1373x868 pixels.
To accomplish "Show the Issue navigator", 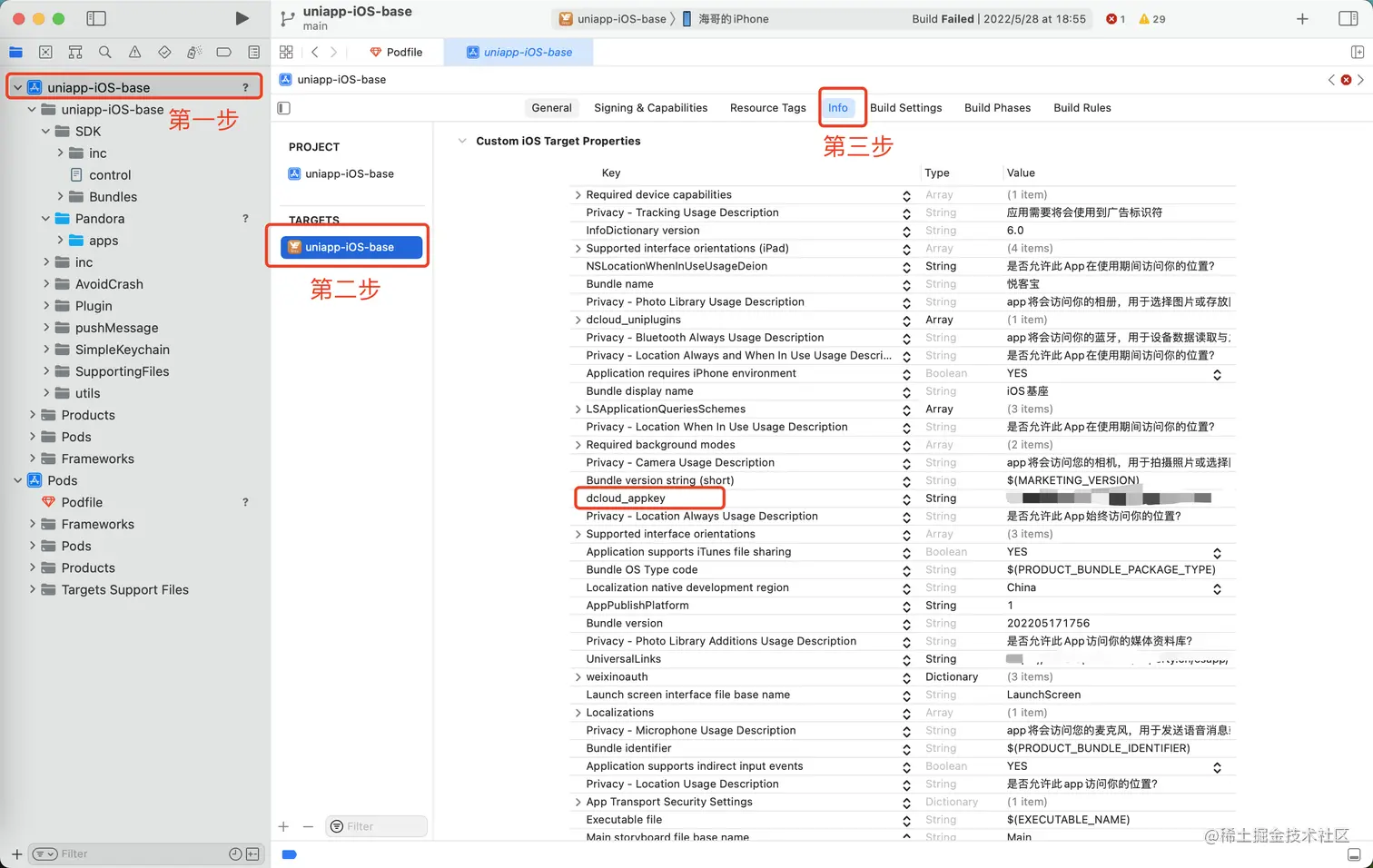I will coord(133,52).
